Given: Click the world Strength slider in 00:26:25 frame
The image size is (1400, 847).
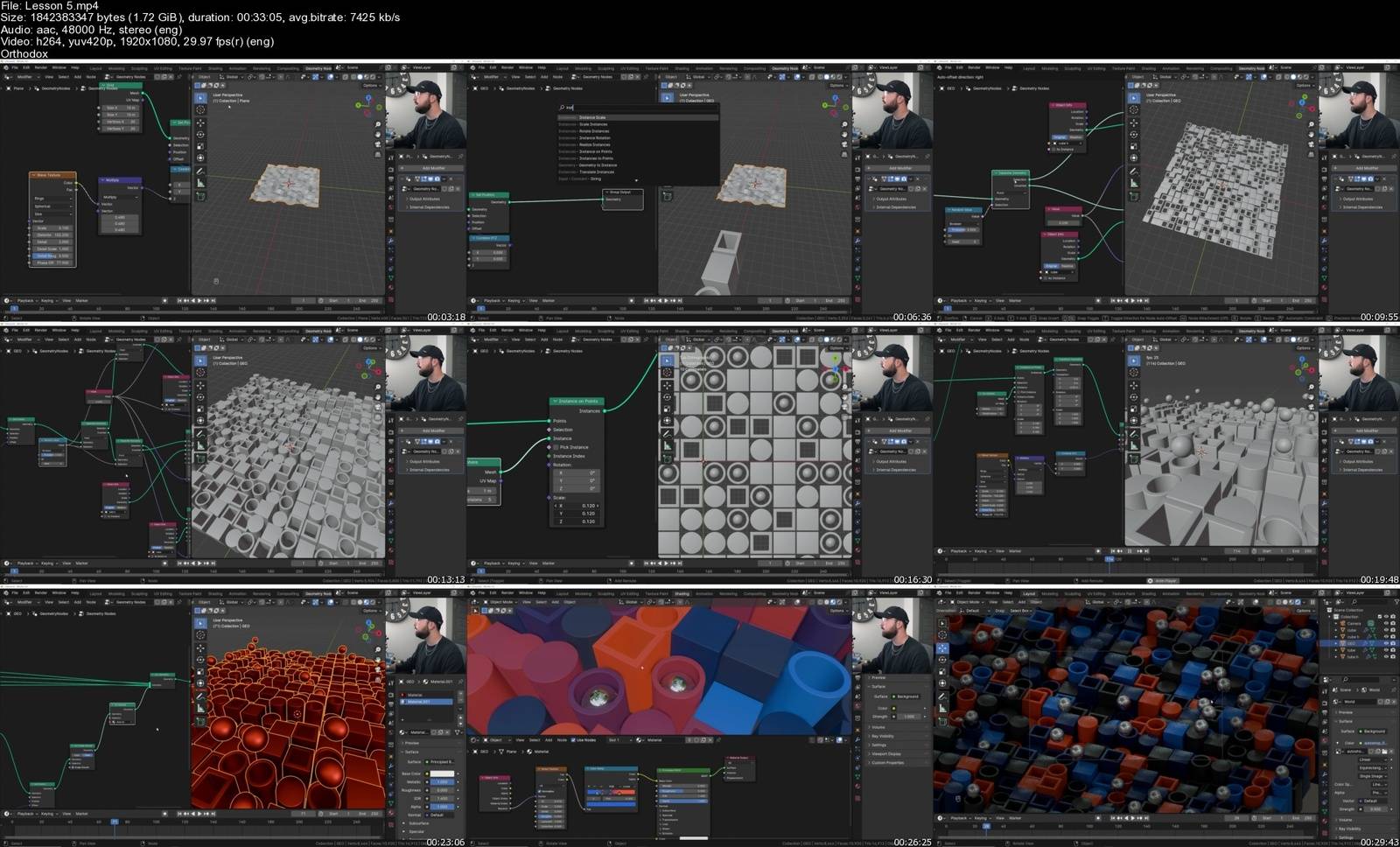Looking at the screenshot, I should (x=909, y=717).
